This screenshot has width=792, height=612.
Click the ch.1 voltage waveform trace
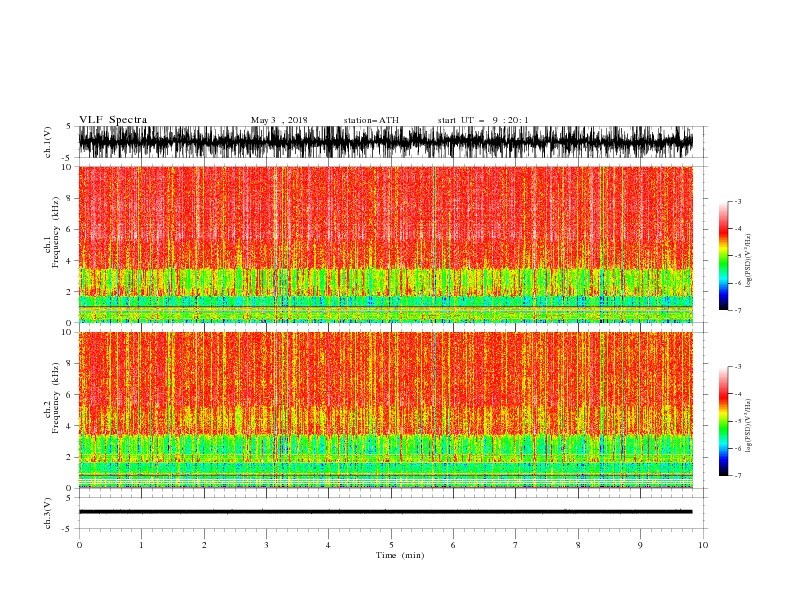pos(385,142)
